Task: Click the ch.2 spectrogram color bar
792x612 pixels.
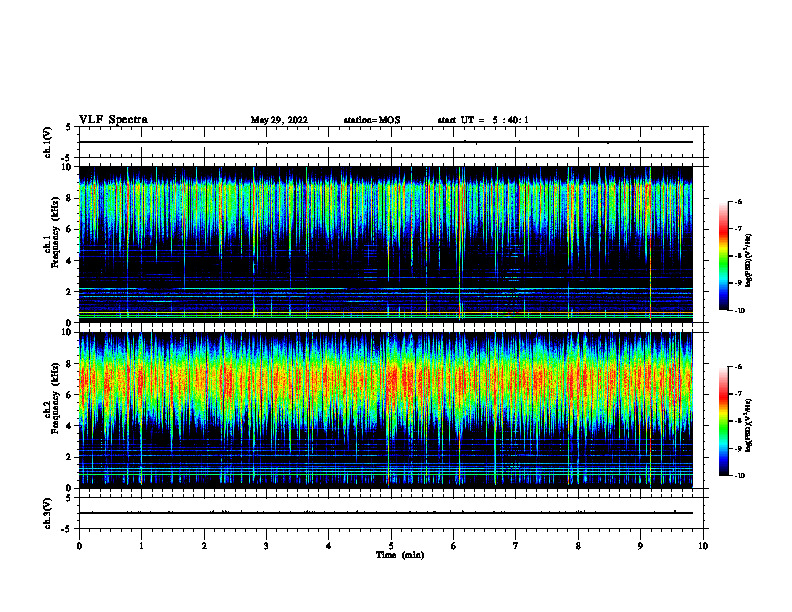Action: 723,421
